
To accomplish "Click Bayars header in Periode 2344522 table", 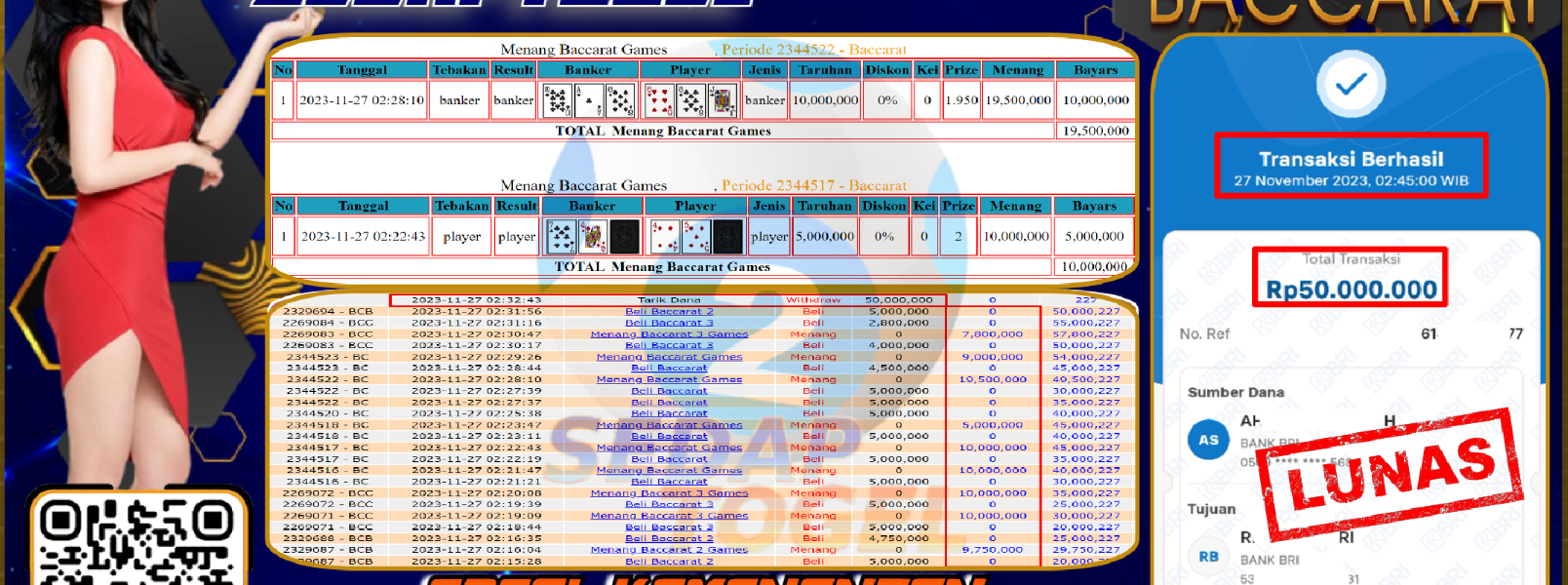I will [x=1096, y=70].
